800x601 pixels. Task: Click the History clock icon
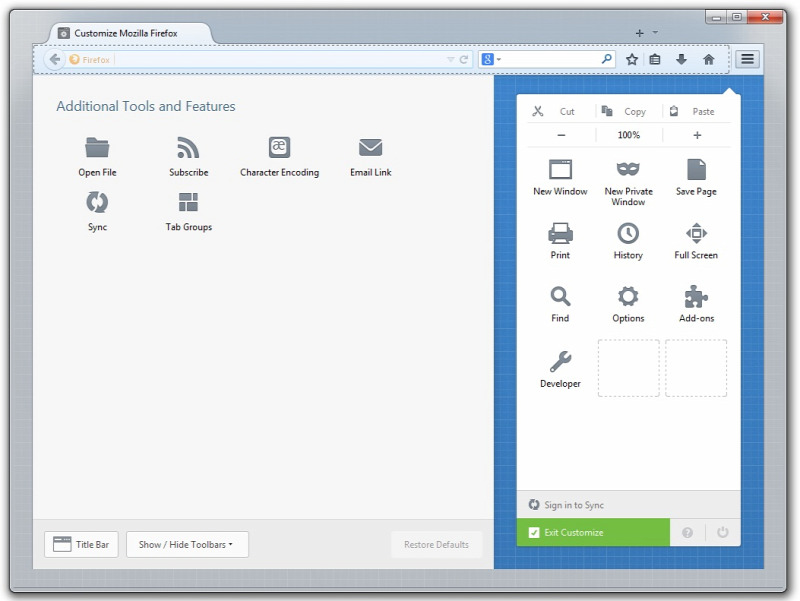(x=628, y=233)
